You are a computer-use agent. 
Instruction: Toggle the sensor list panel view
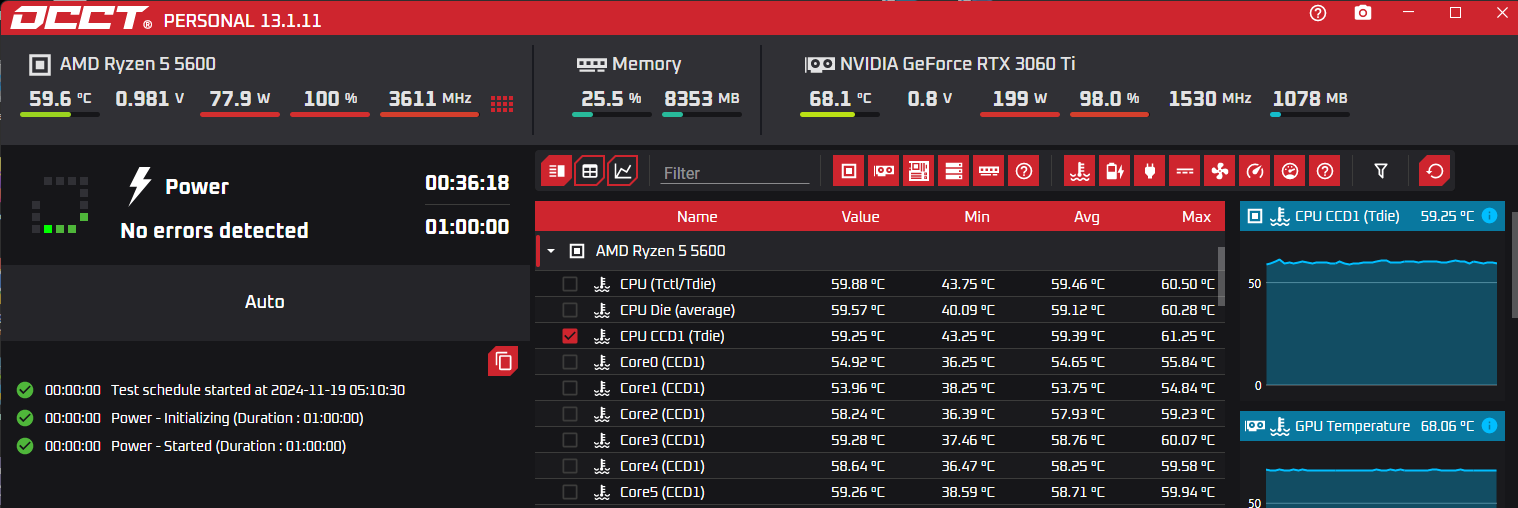click(x=557, y=171)
